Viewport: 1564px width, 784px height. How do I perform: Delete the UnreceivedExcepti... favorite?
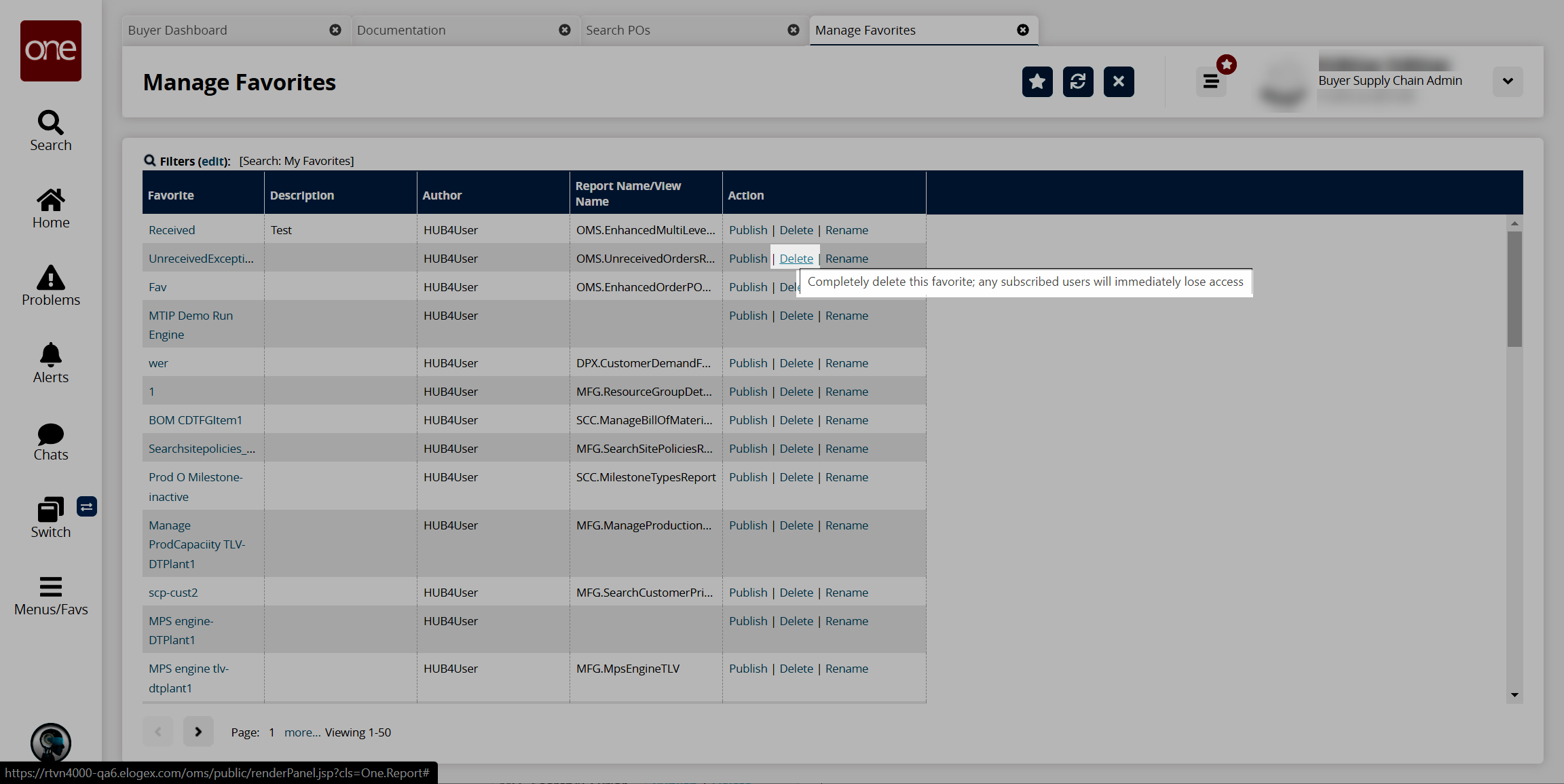coord(796,259)
